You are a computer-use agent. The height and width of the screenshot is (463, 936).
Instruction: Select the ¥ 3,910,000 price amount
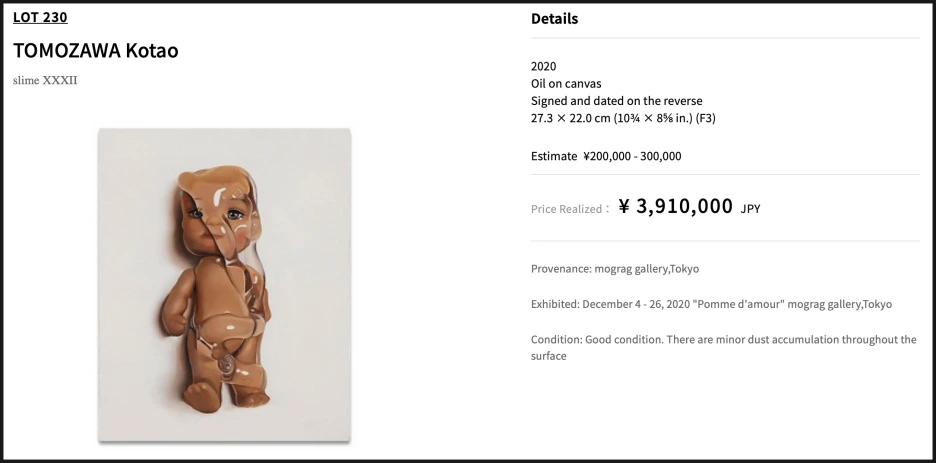pos(675,206)
